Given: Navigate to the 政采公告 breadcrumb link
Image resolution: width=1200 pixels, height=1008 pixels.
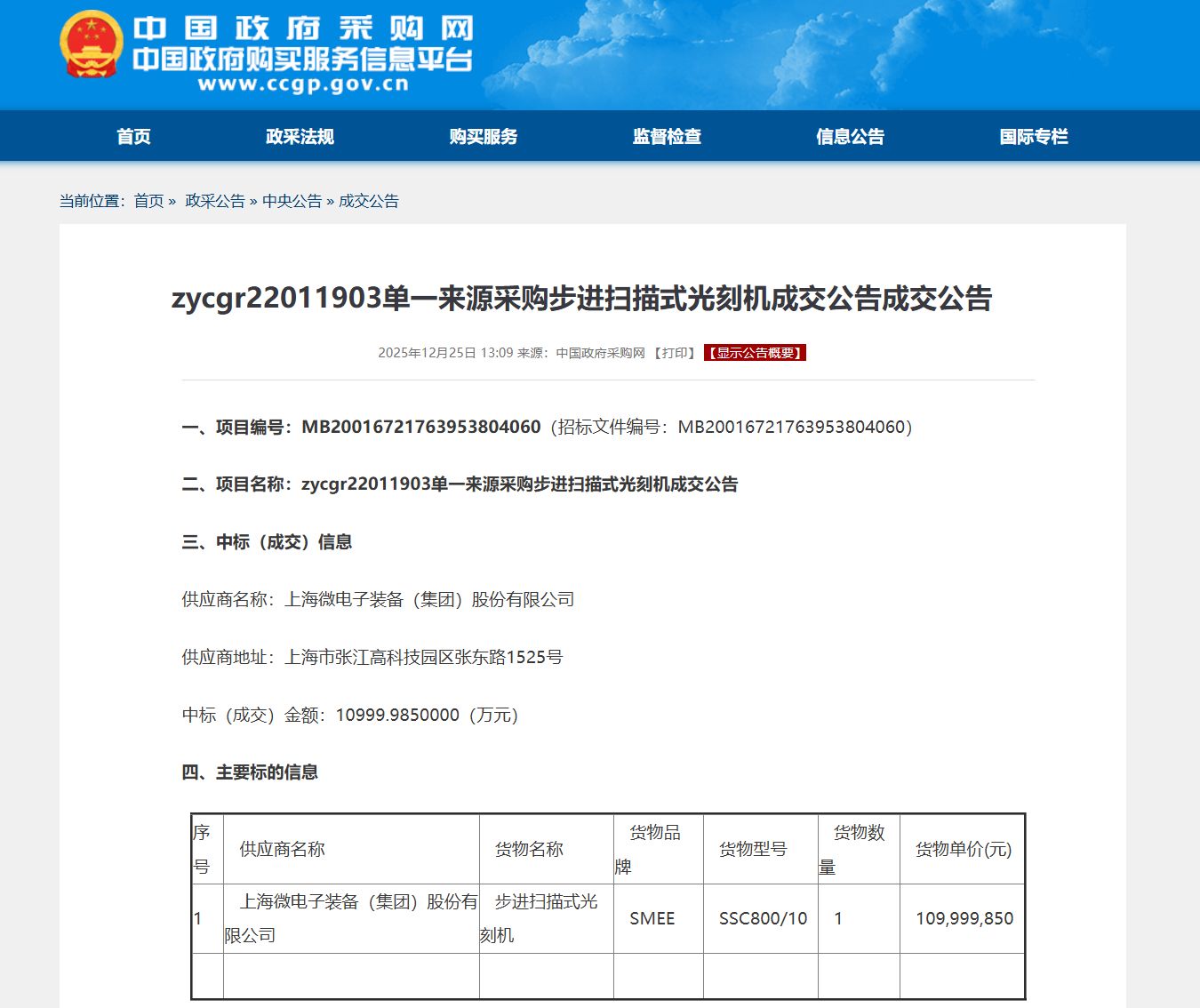Looking at the screenshot, I should 214,201.
